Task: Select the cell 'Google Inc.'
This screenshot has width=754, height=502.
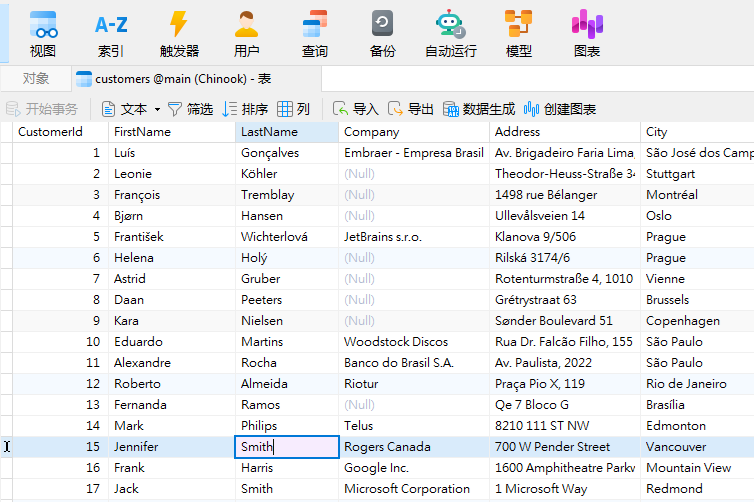Action: point(414,467)
